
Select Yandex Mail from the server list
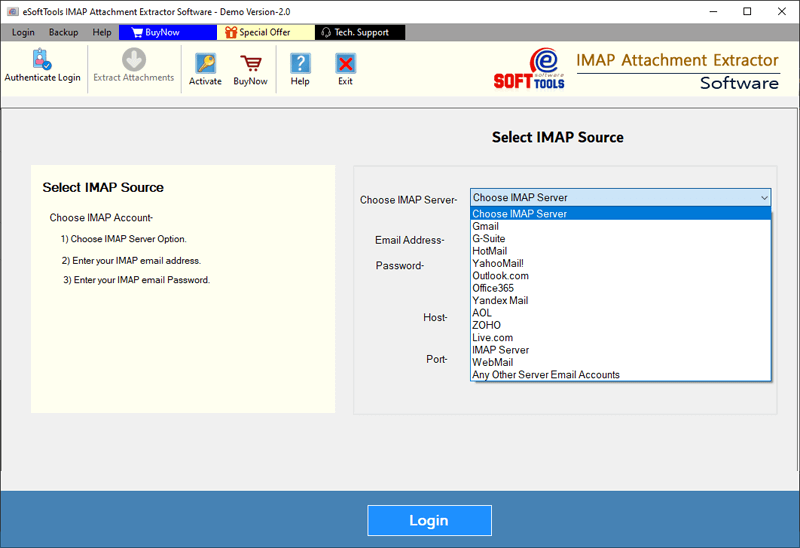(620, 301)
